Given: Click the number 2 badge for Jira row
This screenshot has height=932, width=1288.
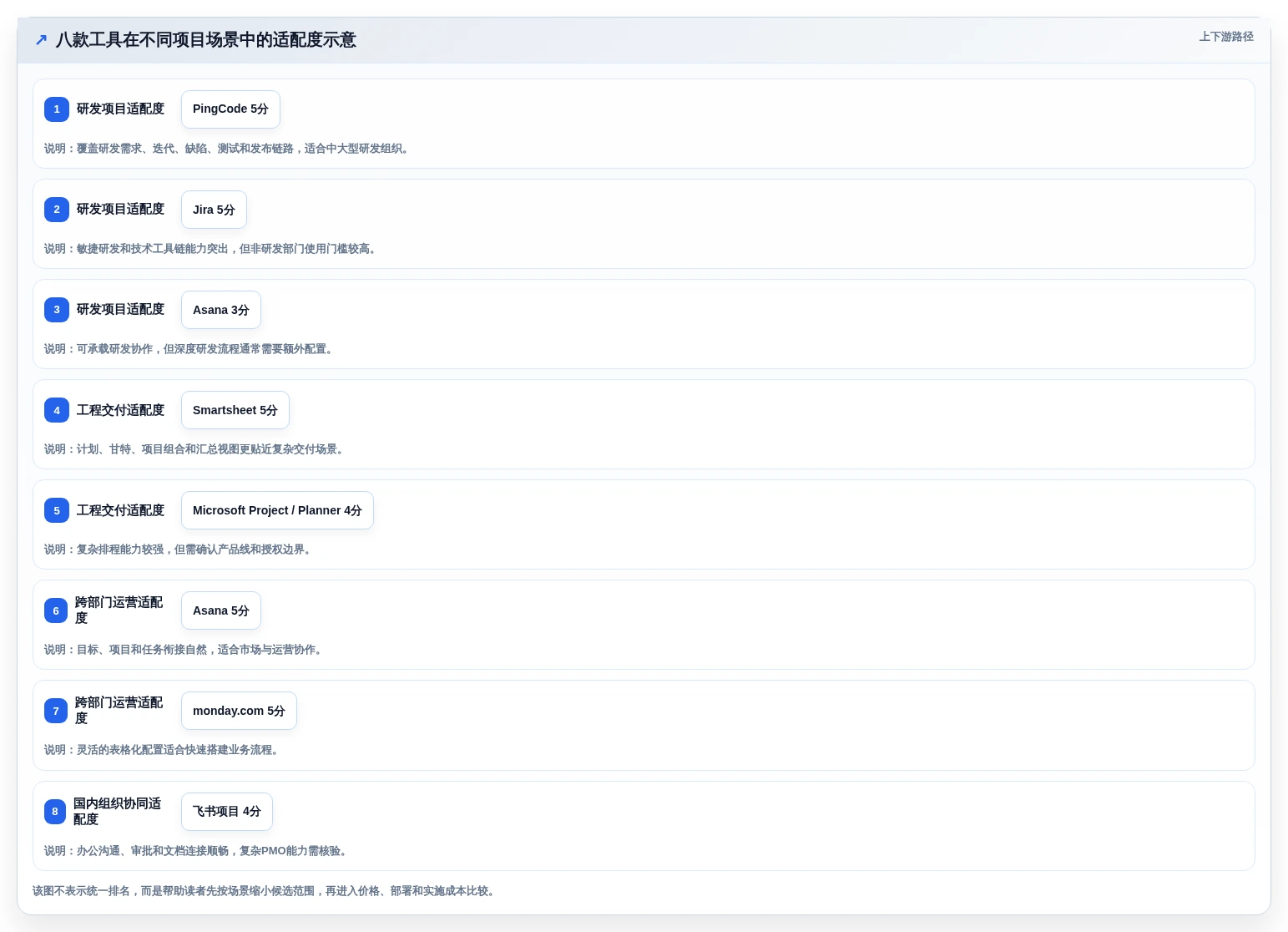Looking at the screenshot, I should [x=57, y=210].
